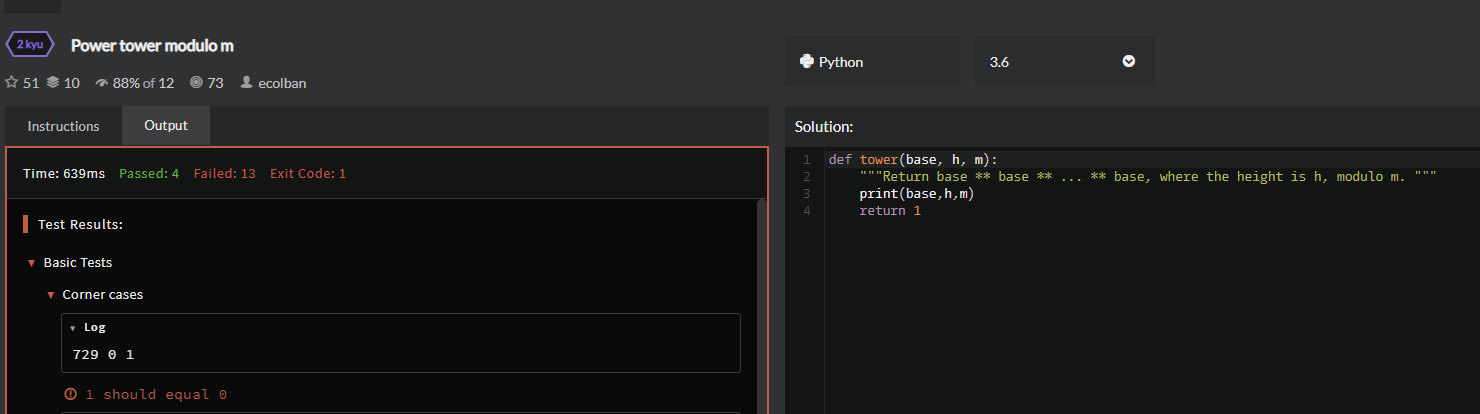The height and width of the screenshot is (414, 1480).
Task: Switch to the Instructions tab
Action: [x=63, y=126]
